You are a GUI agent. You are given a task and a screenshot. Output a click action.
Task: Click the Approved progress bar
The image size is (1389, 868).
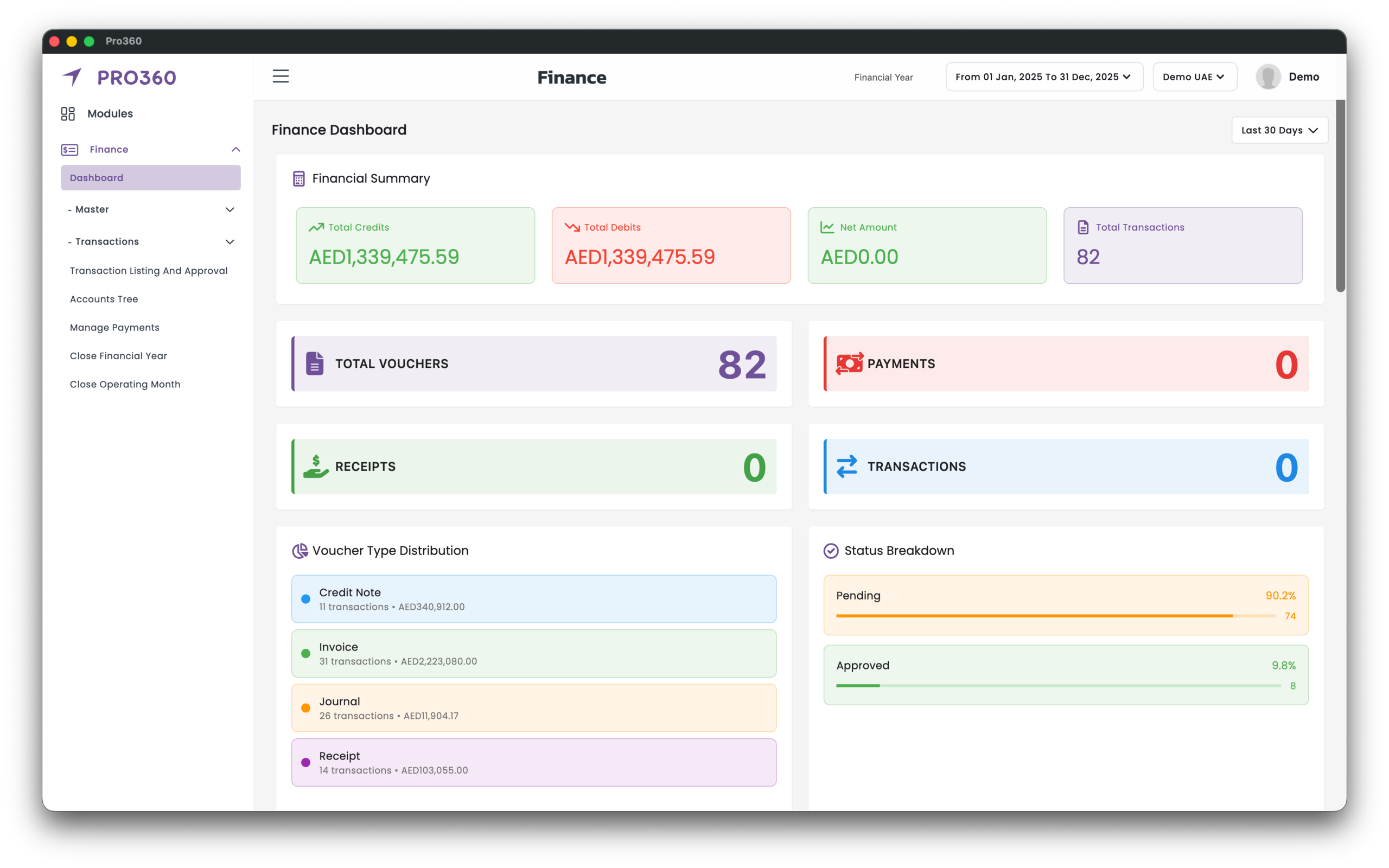(1059, 685)
